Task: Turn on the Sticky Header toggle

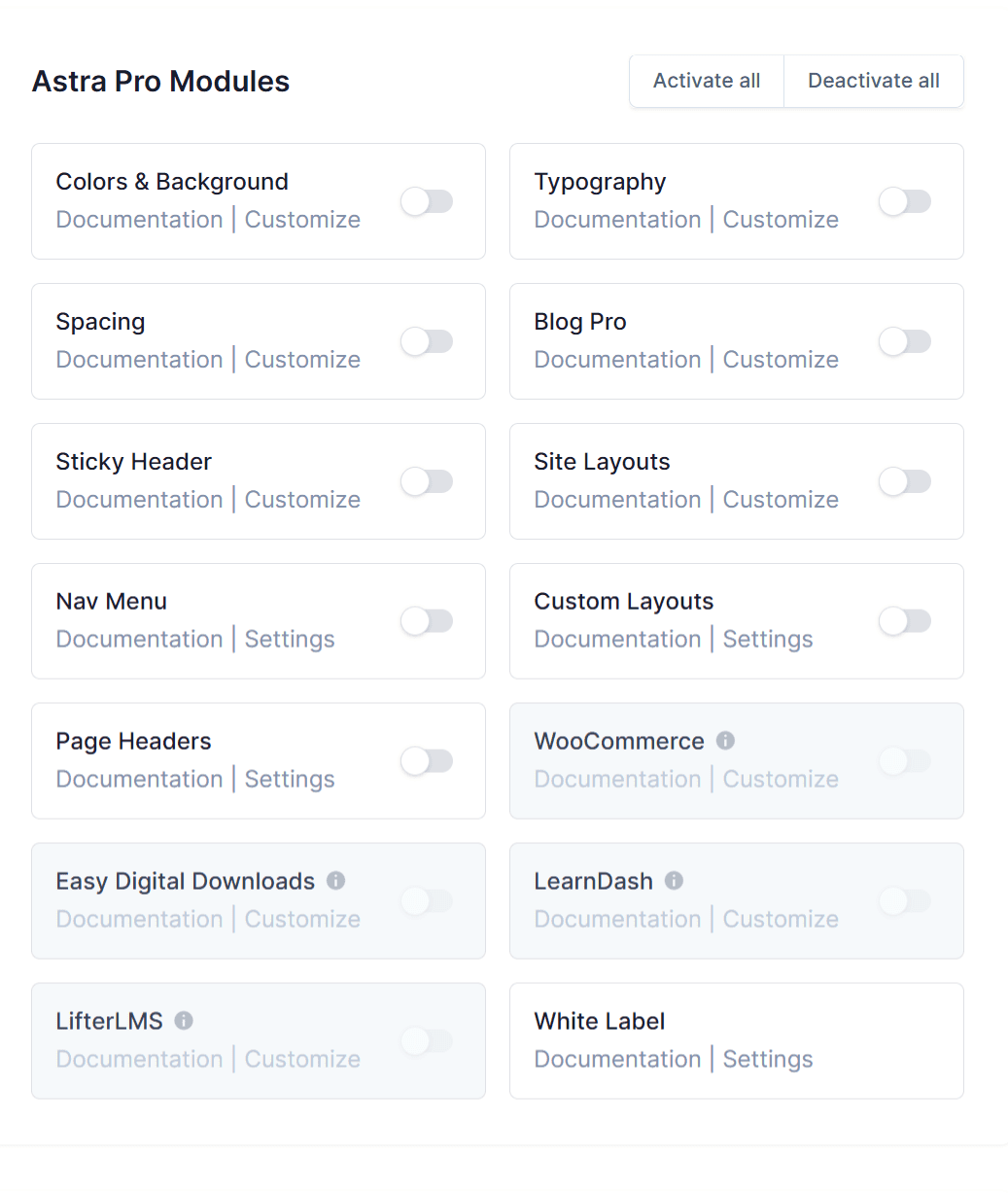Action: pyautogui.click(x=427, y=481)
